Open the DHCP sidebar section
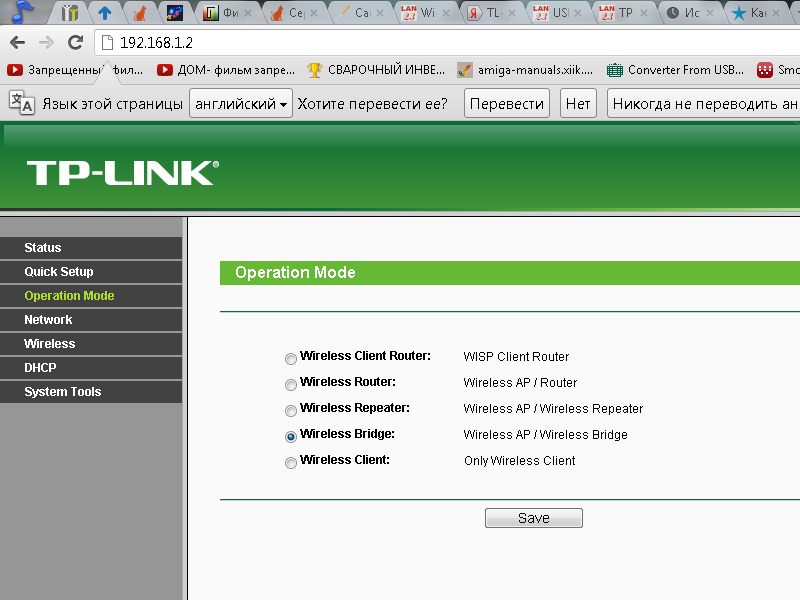The image size is (800, 600). [91, 367]
